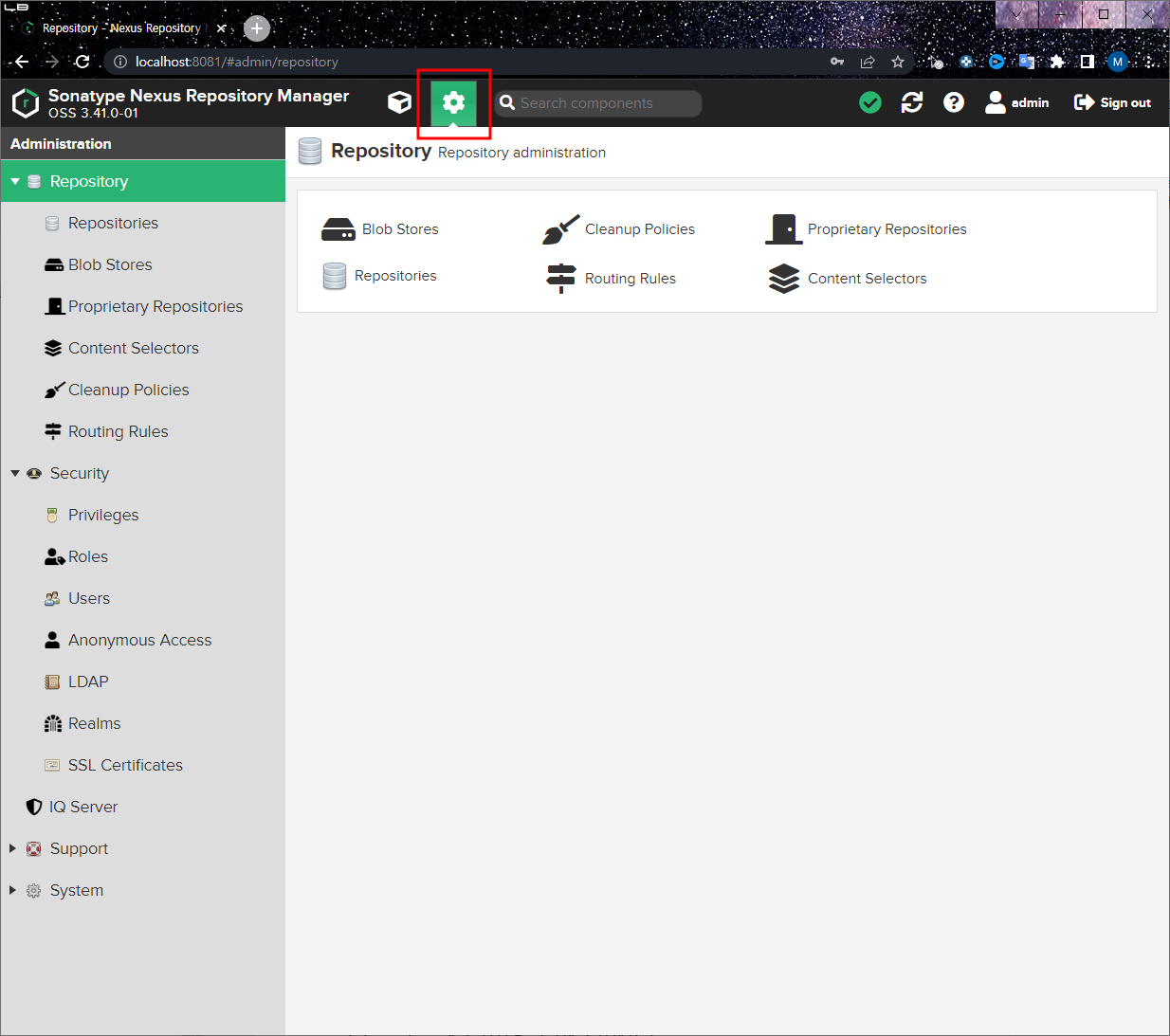Image resolution: width=1170 pixels, height=1036 pixels.
Task: Open Roles in the sidebar
Action: click(143, 556)
